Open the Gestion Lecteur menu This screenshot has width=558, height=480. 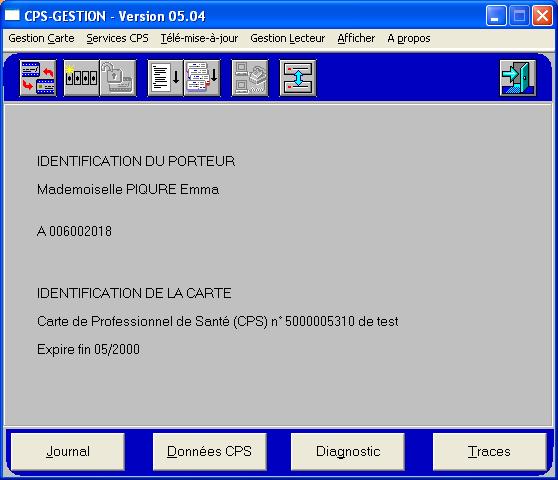(x=288, y=38)
